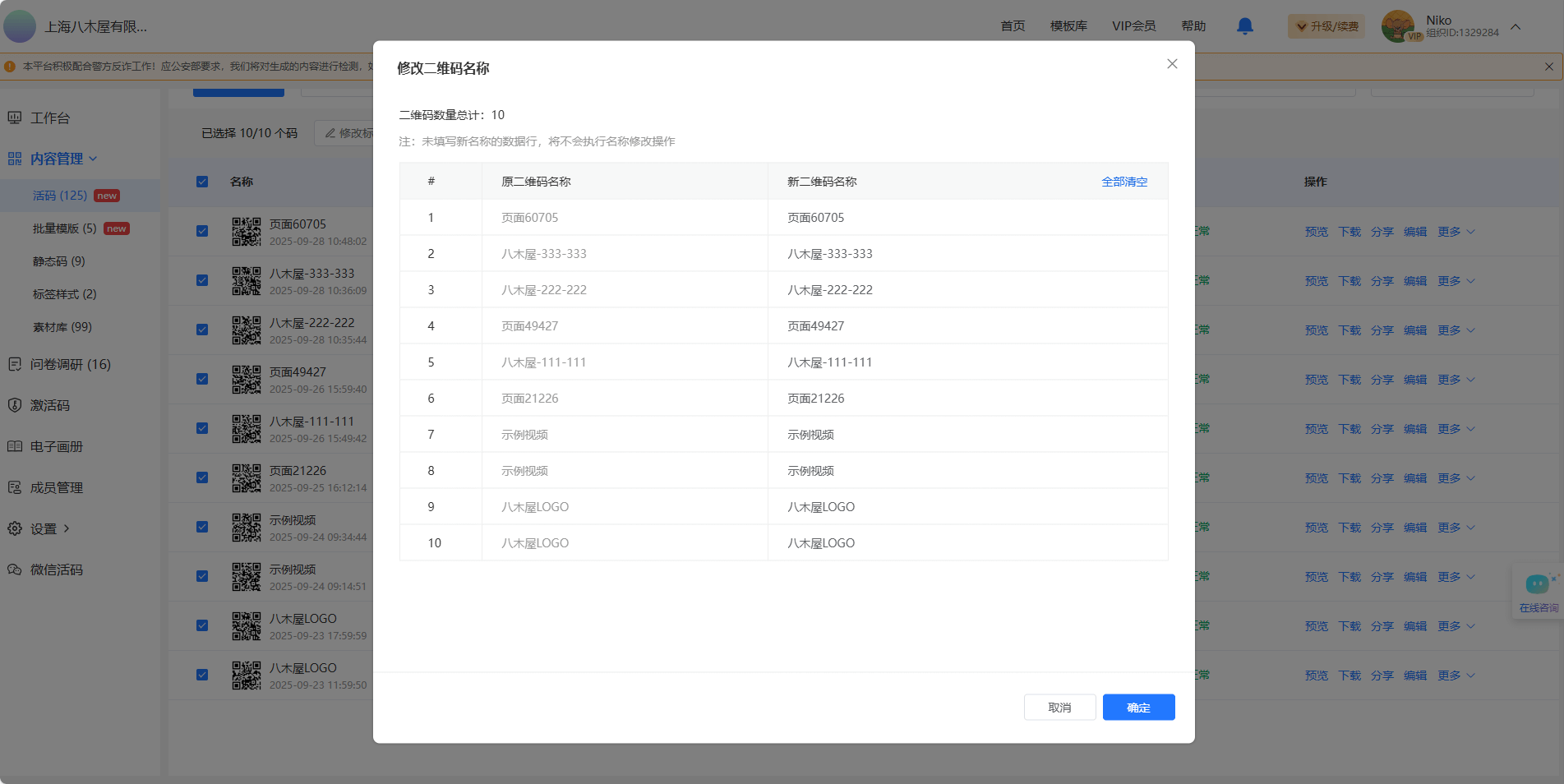
Task: Click the notification bell icon
Action: click(x=1244, y=26)
